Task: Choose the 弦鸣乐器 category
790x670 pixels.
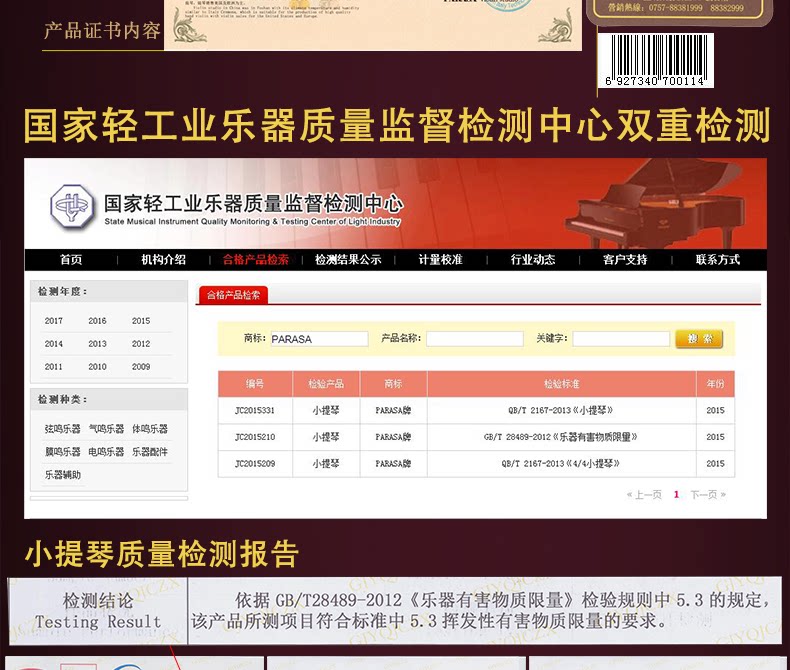Action: (x=62, y=429)
